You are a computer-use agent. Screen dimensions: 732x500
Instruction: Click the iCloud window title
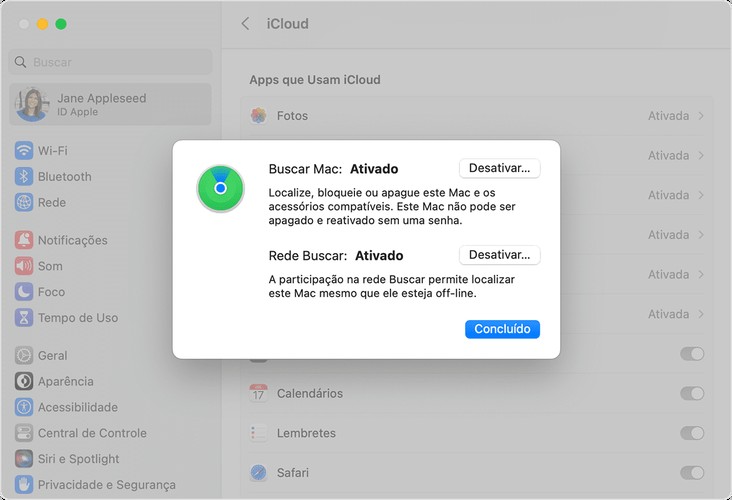(x=288, y=24)
